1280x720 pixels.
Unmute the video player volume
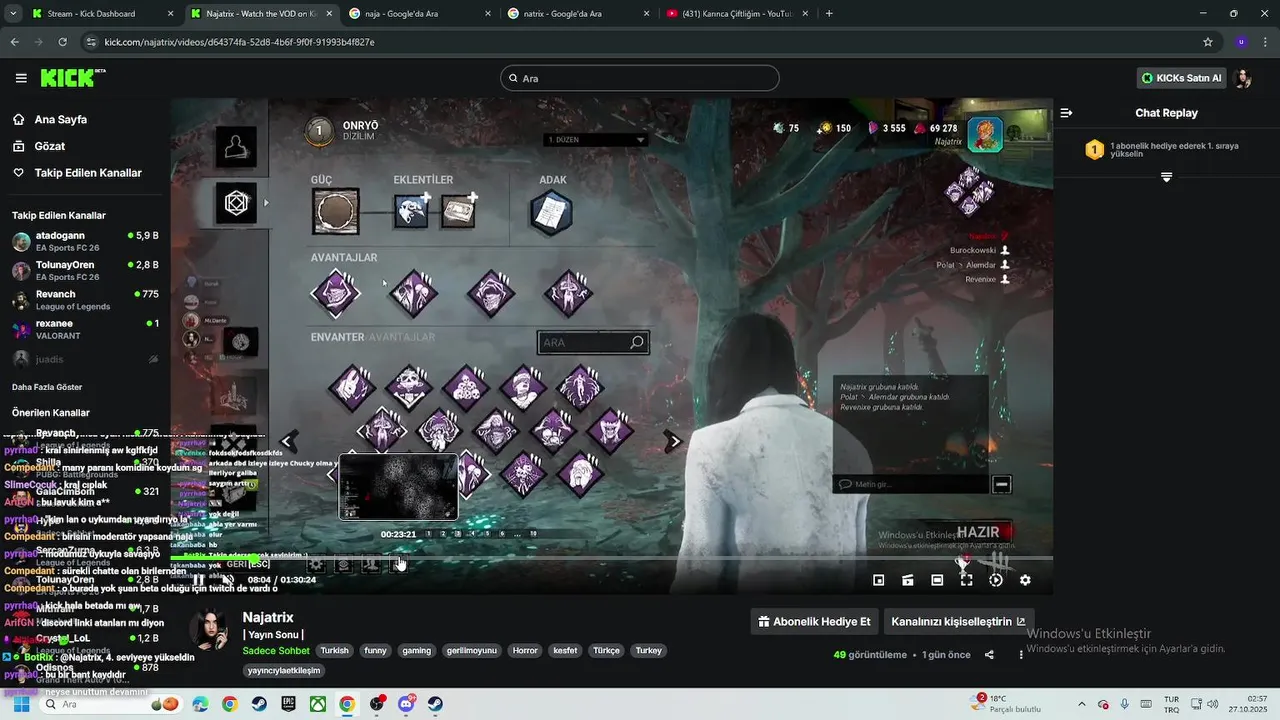click(x=227, y=580)
